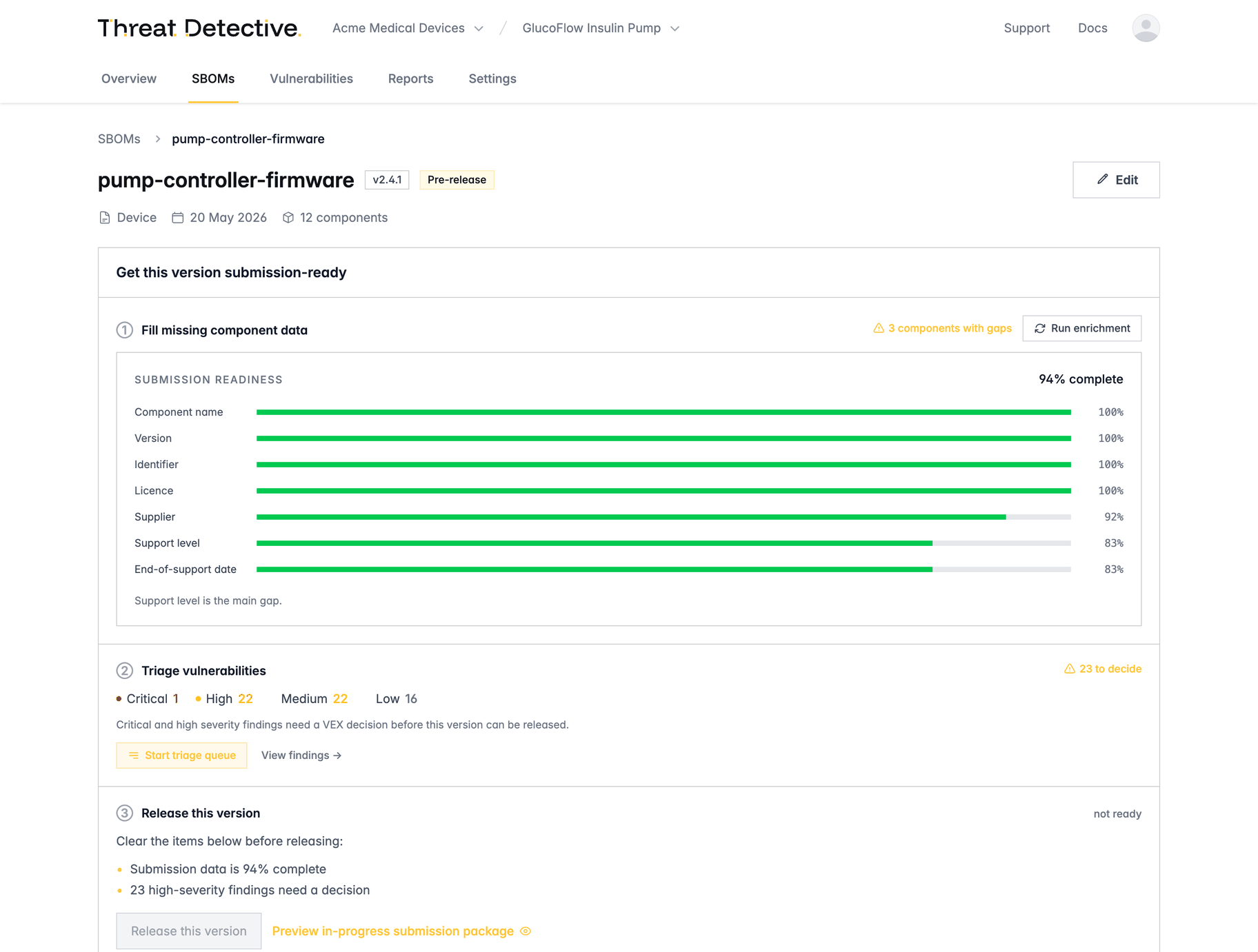The width and height of the screenshot is (1258, 952).
Task: Click 'Support level is the main gap.' note
Action: (x=208, y=601)
